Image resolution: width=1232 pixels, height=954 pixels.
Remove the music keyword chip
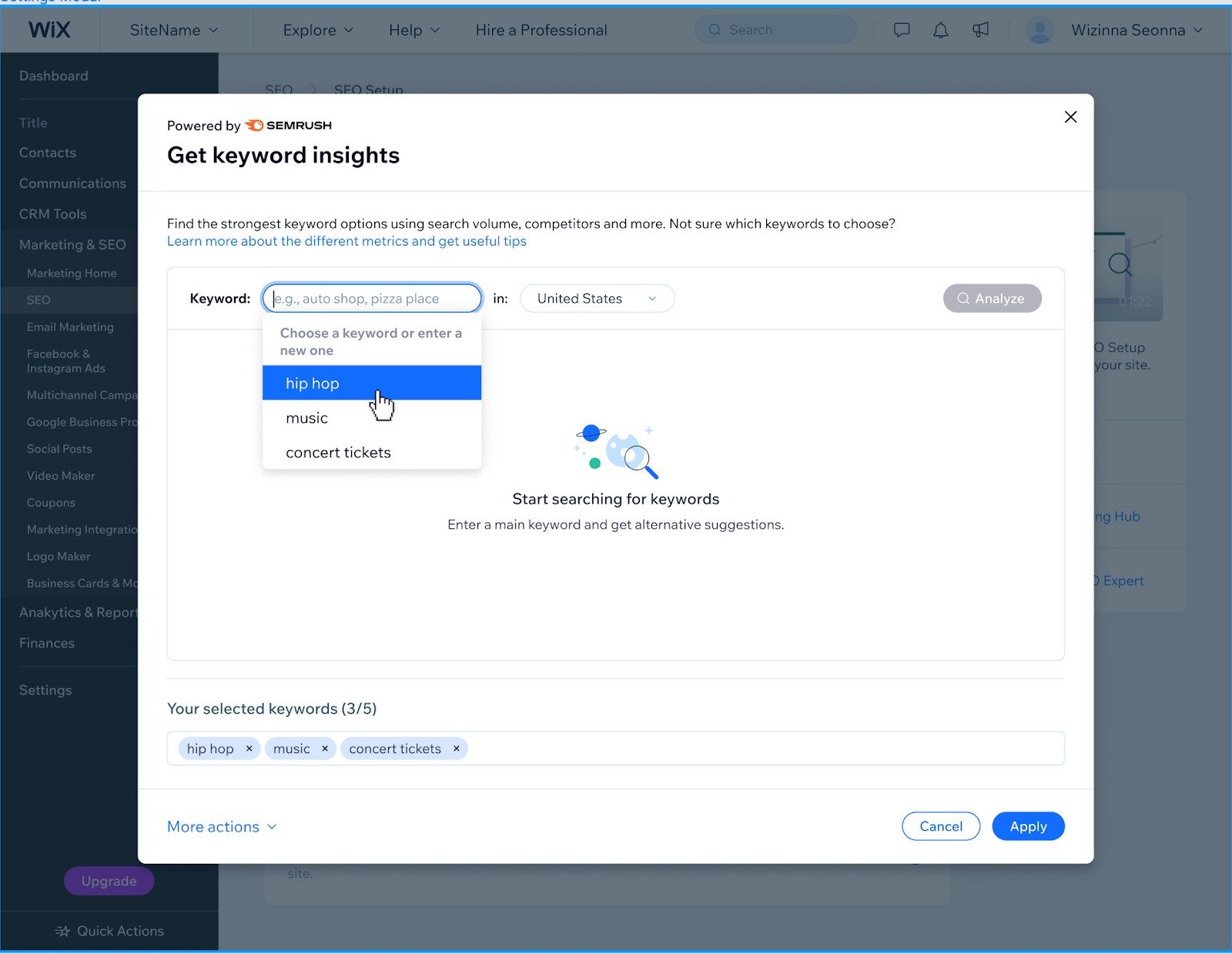(x=325, y=748)
